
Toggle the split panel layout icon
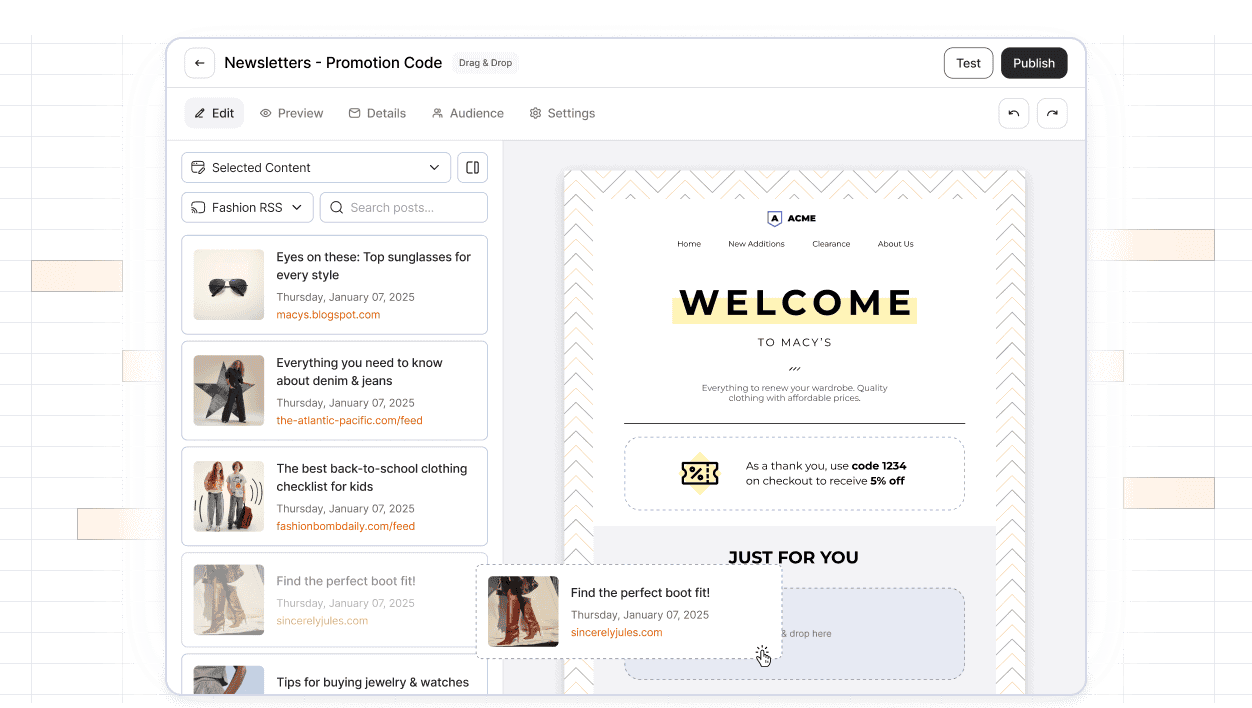(473, 167)
